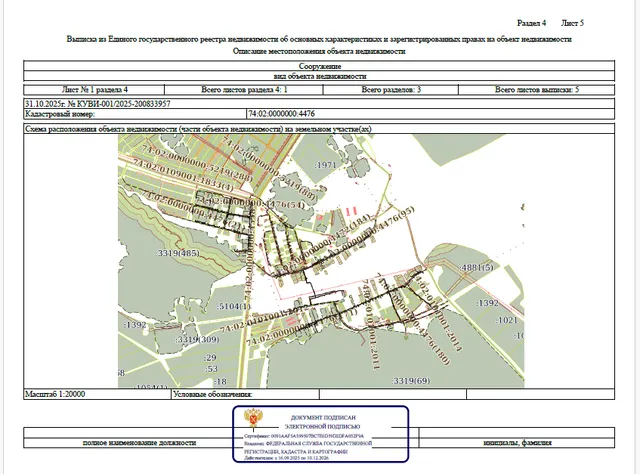Select 'инициалы, фамилия' footer cell
This screenshot has width=640, height=474.
pyautogui.click(x=517, y=443)
